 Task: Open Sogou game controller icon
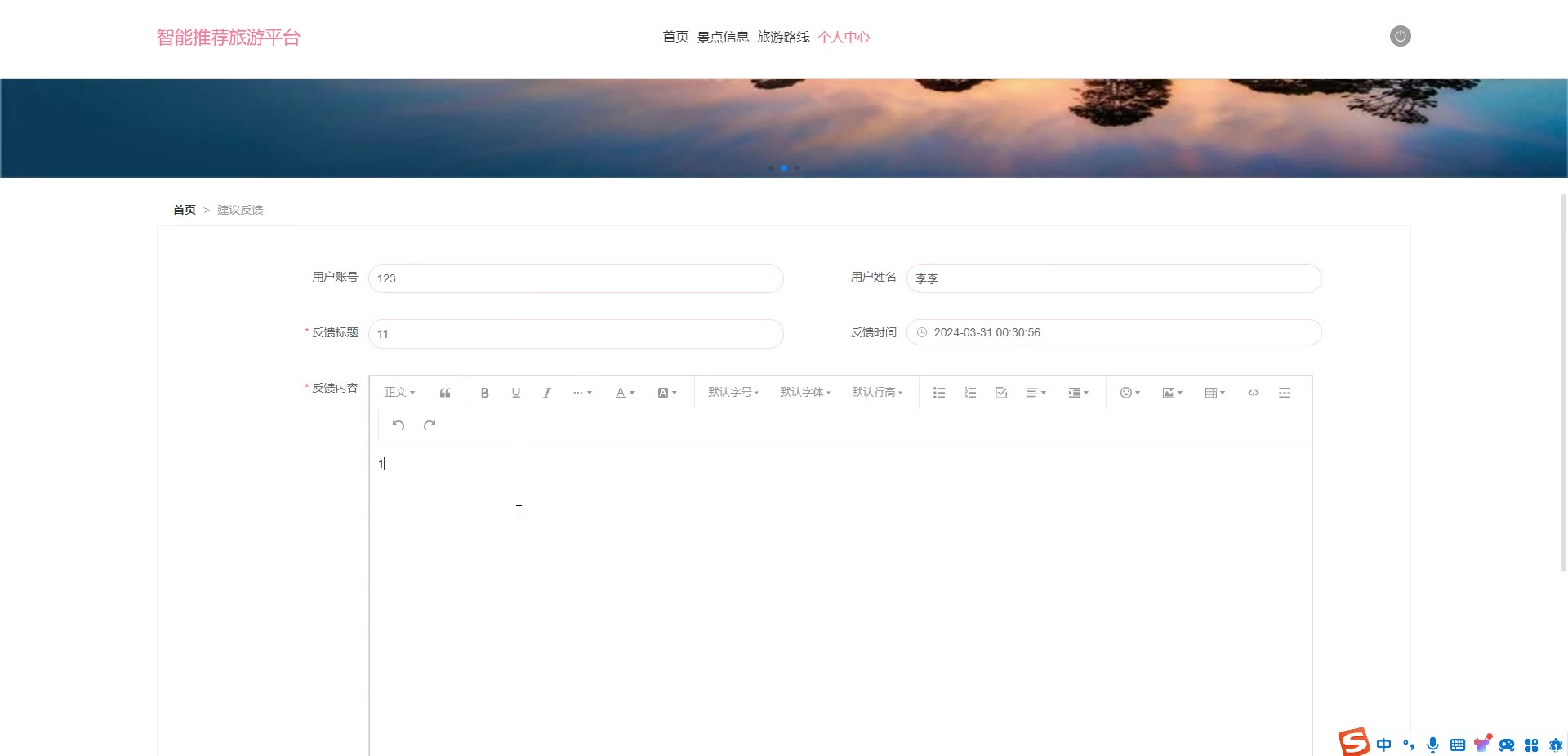tap(1507, 745)
